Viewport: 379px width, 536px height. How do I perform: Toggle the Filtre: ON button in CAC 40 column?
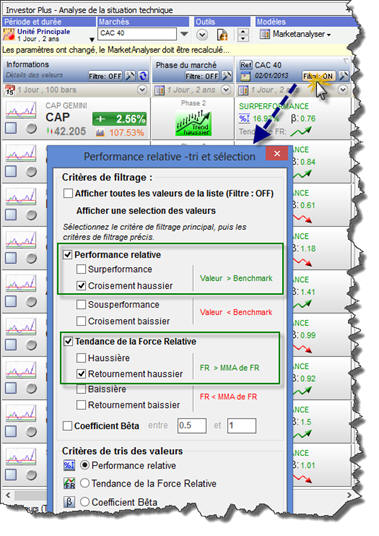[x=318, y=76]
